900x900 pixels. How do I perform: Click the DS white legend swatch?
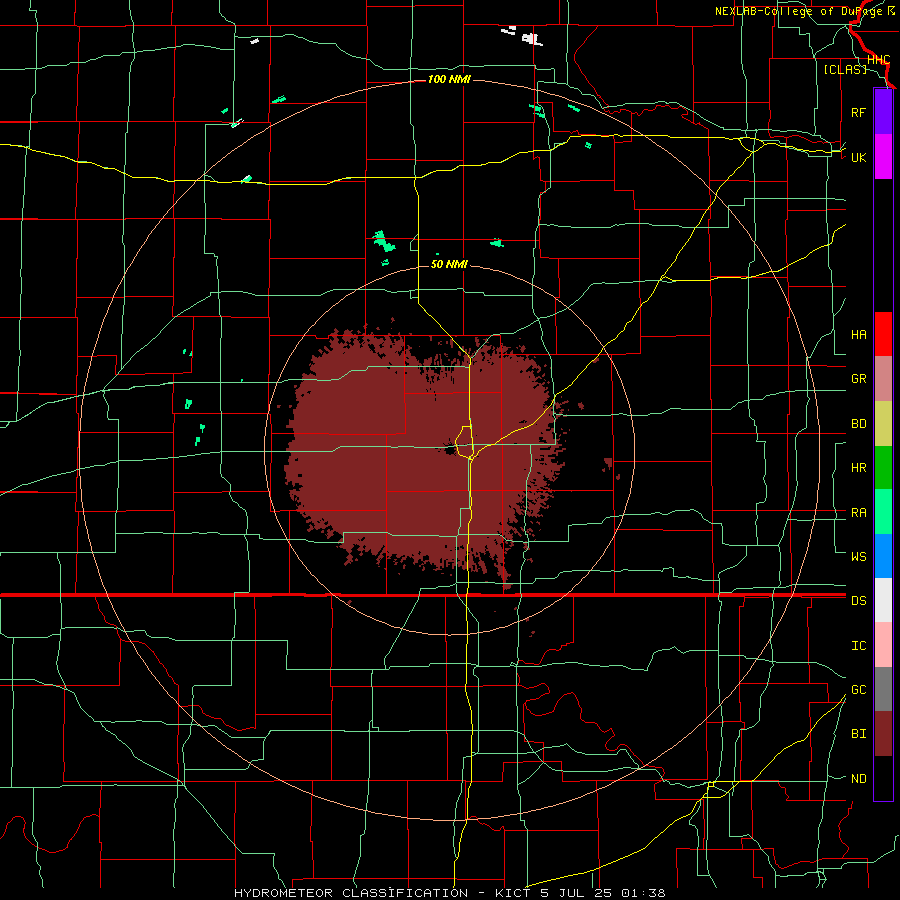click(883, 600)
